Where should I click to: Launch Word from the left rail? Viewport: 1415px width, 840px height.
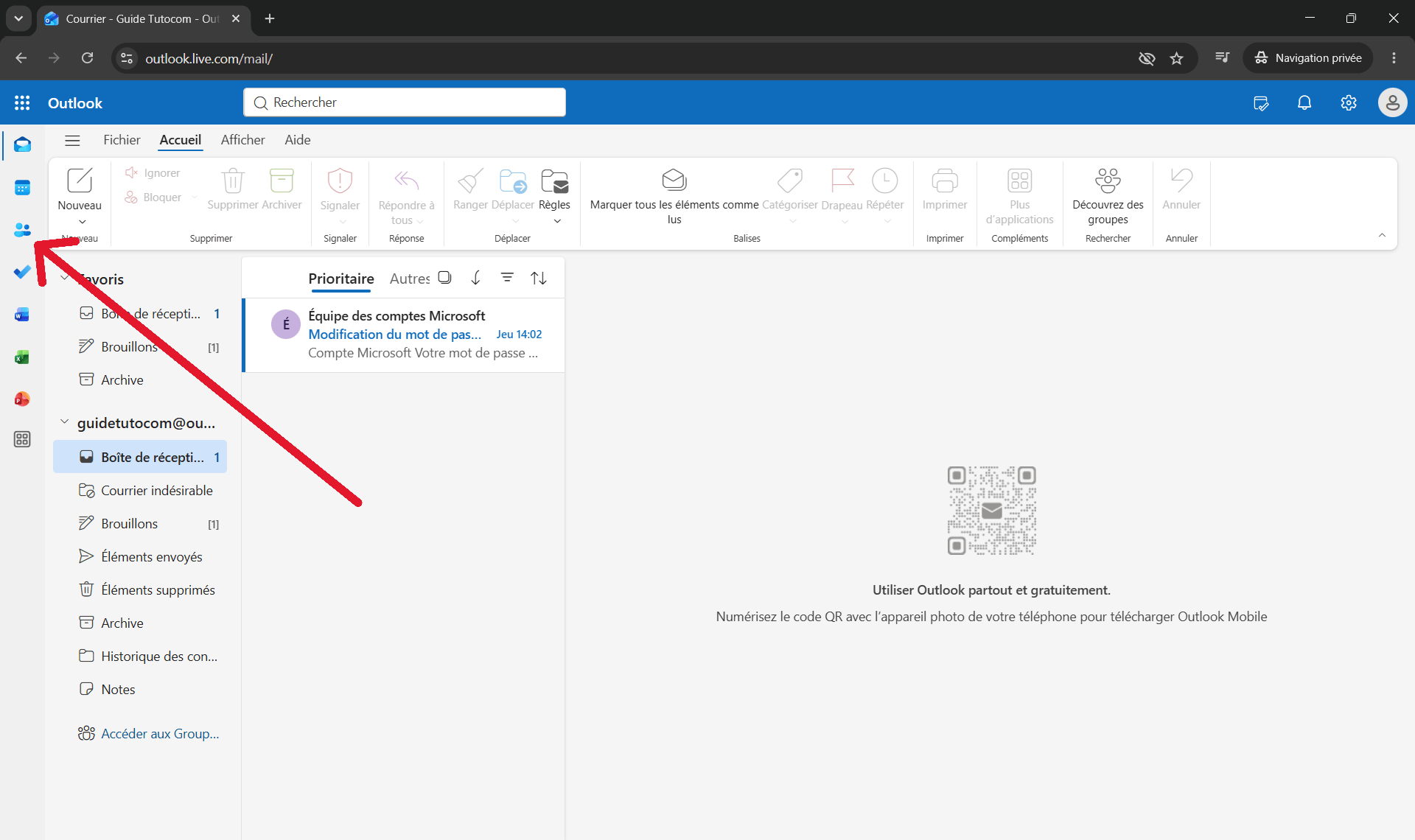(x=22, y=315)
